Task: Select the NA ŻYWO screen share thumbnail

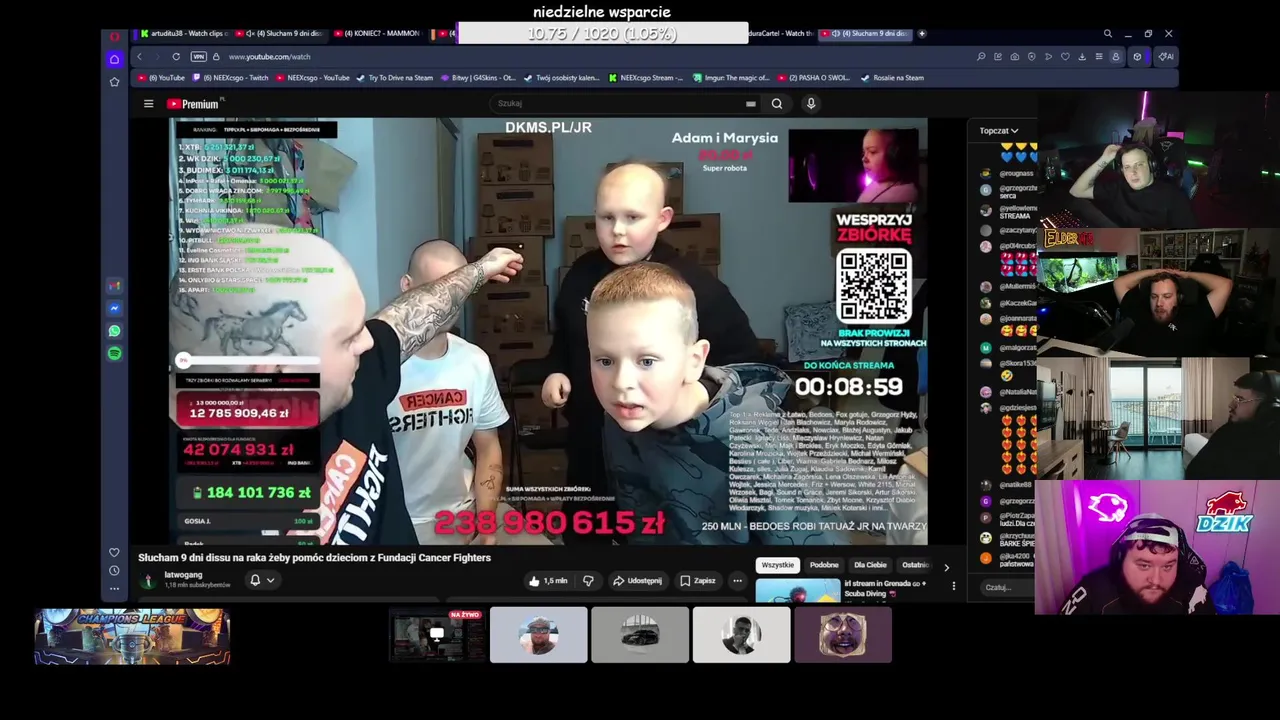Action: click(x=437, y=635)
